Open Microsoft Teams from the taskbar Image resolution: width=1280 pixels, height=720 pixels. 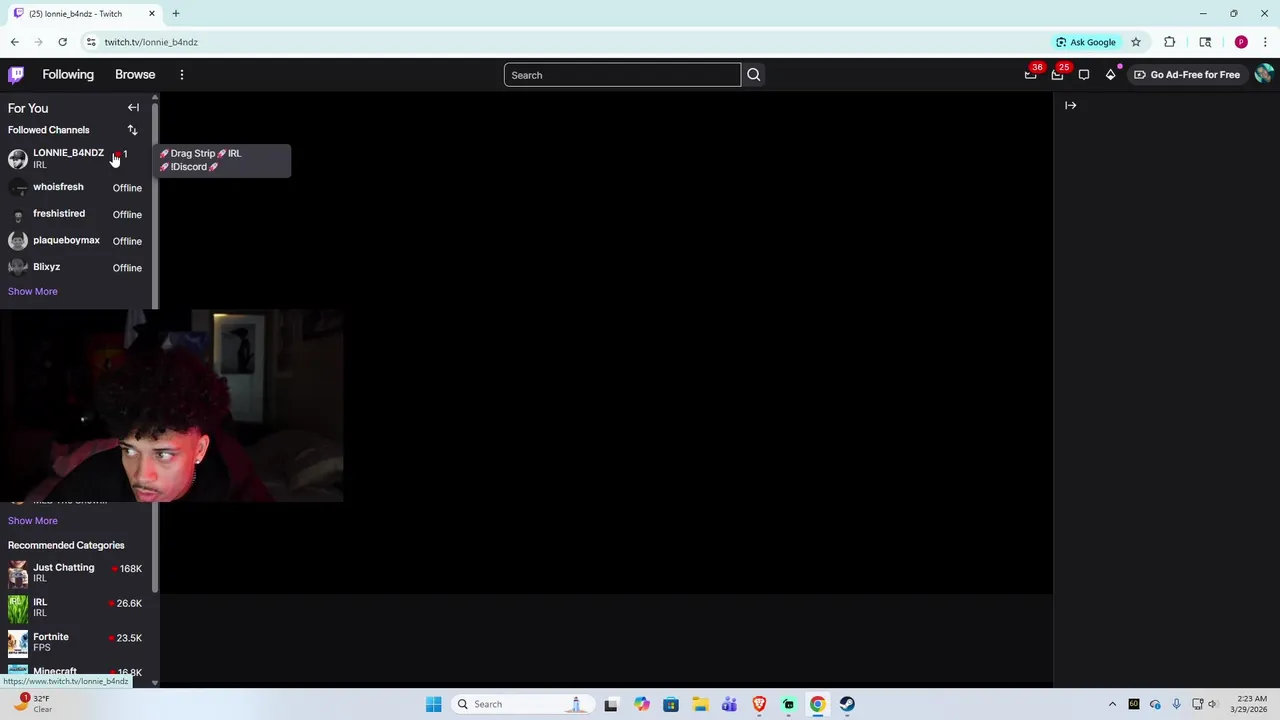tap(729, 704)
